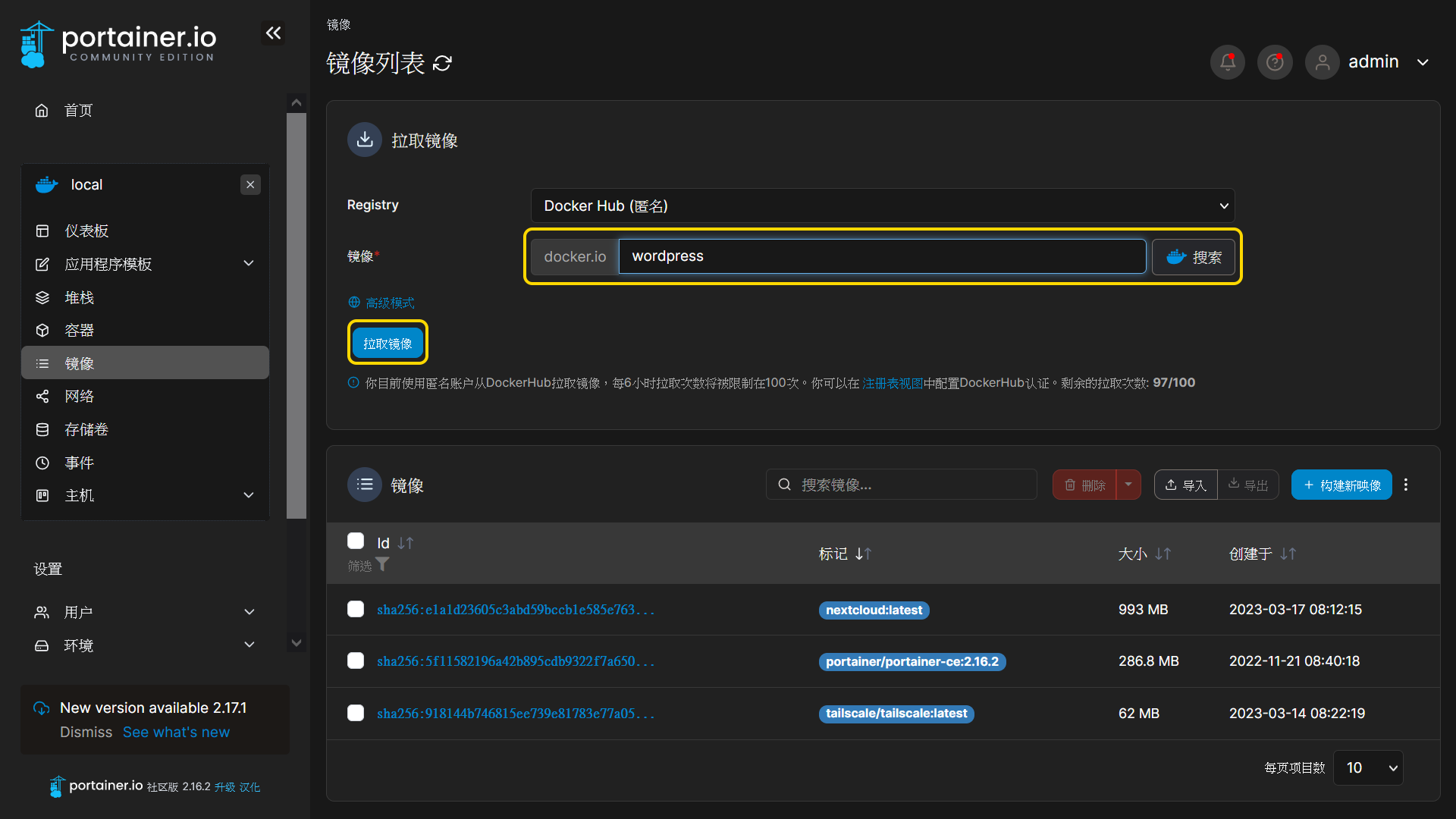Click the sidebar scrollbar thumb
Image resolution: width=1456 pixels, height=819 pixels.
(297, 315)
